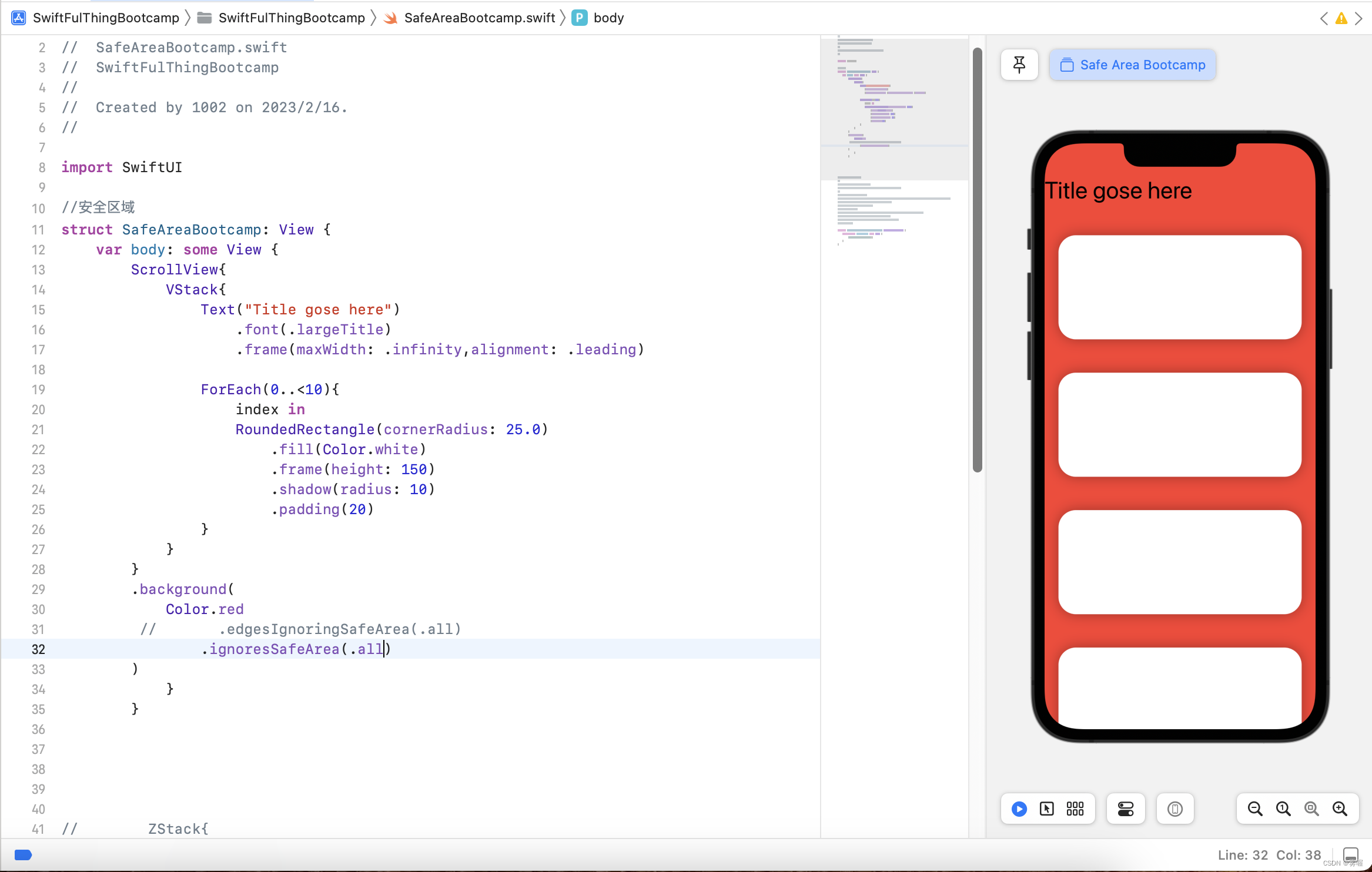
Task: Click the editor vertical scrollbar
Action: [978, 259]
